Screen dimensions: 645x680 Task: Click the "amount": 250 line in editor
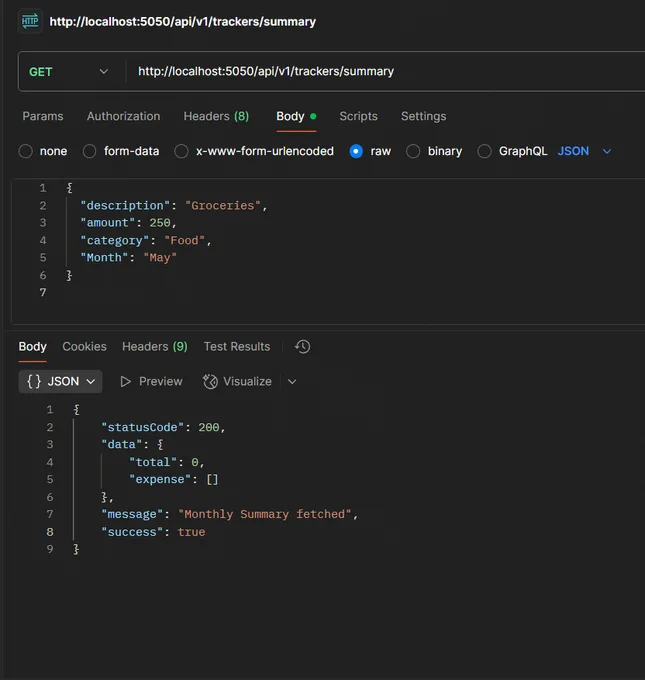click(x=128, y=223)
